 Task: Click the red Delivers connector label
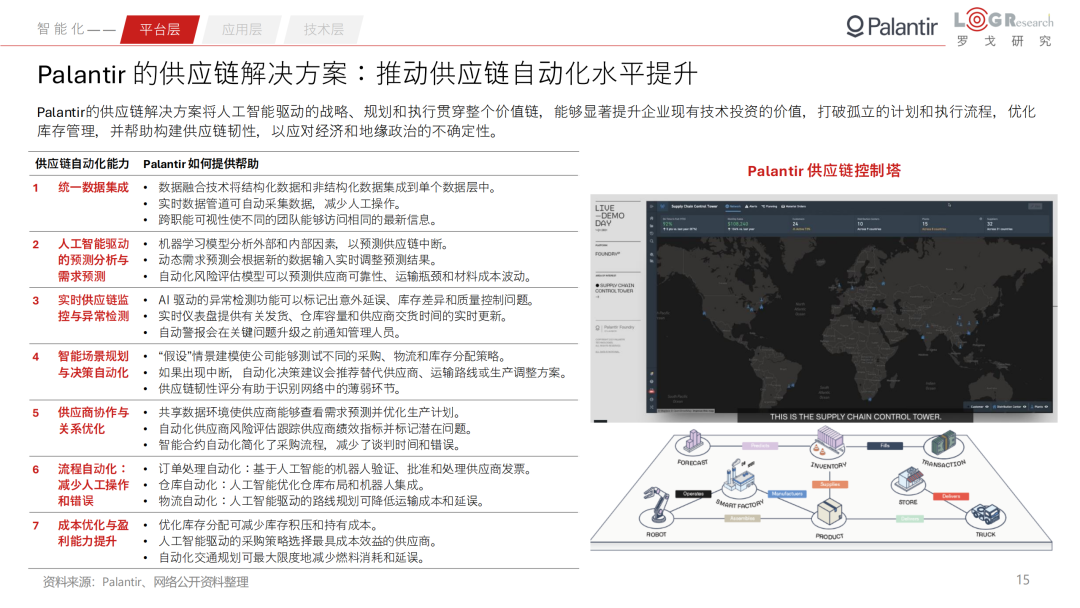(x=951, y=496)
